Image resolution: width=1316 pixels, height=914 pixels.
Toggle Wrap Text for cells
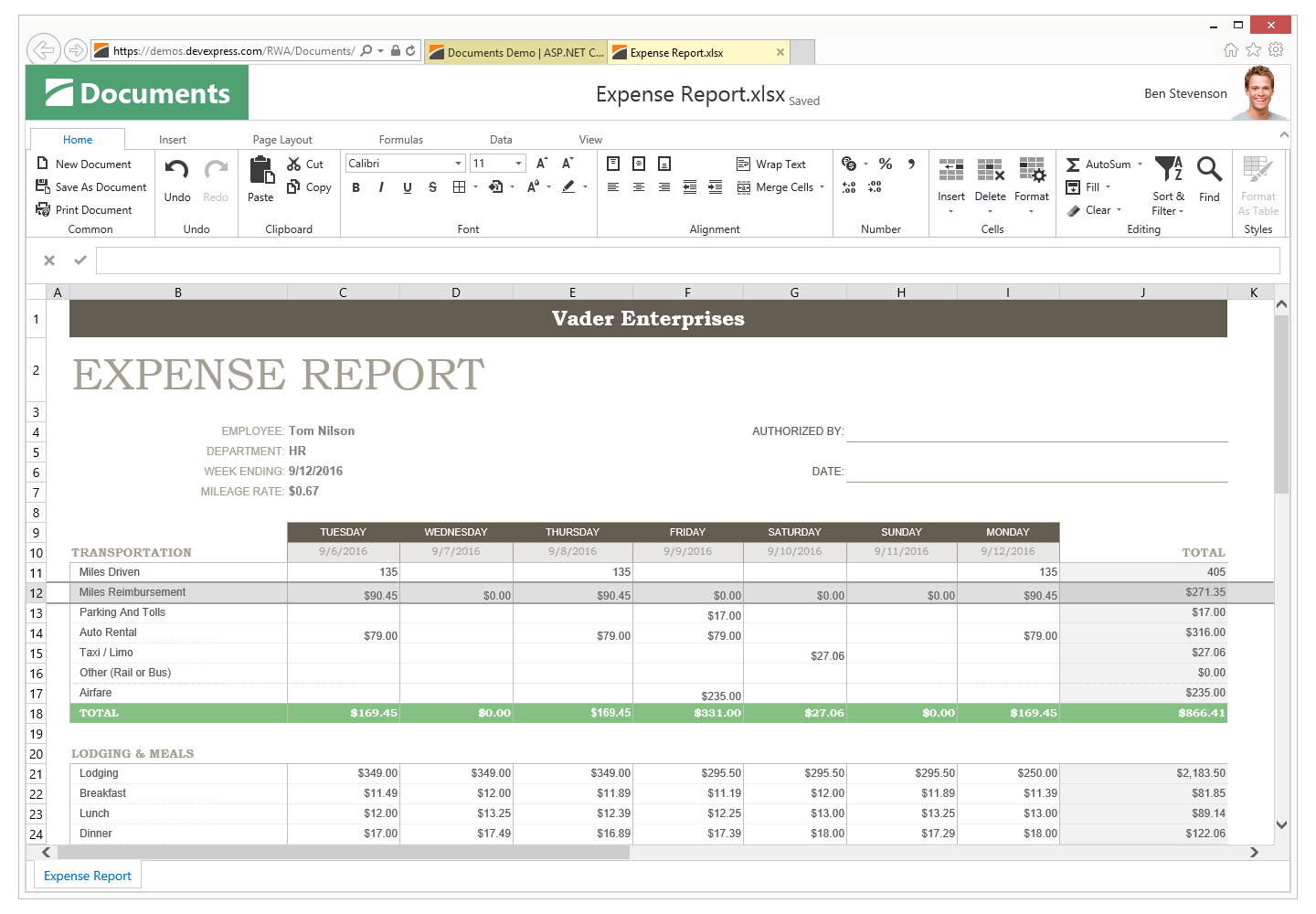(771, 165)
